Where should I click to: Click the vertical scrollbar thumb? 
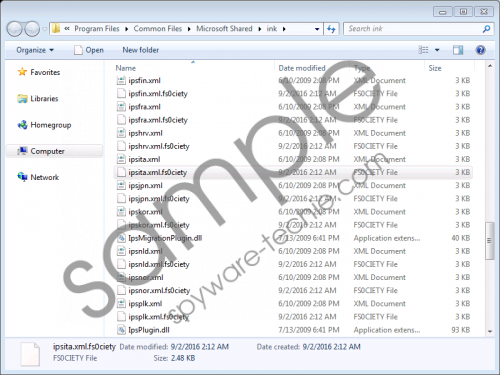490,241
